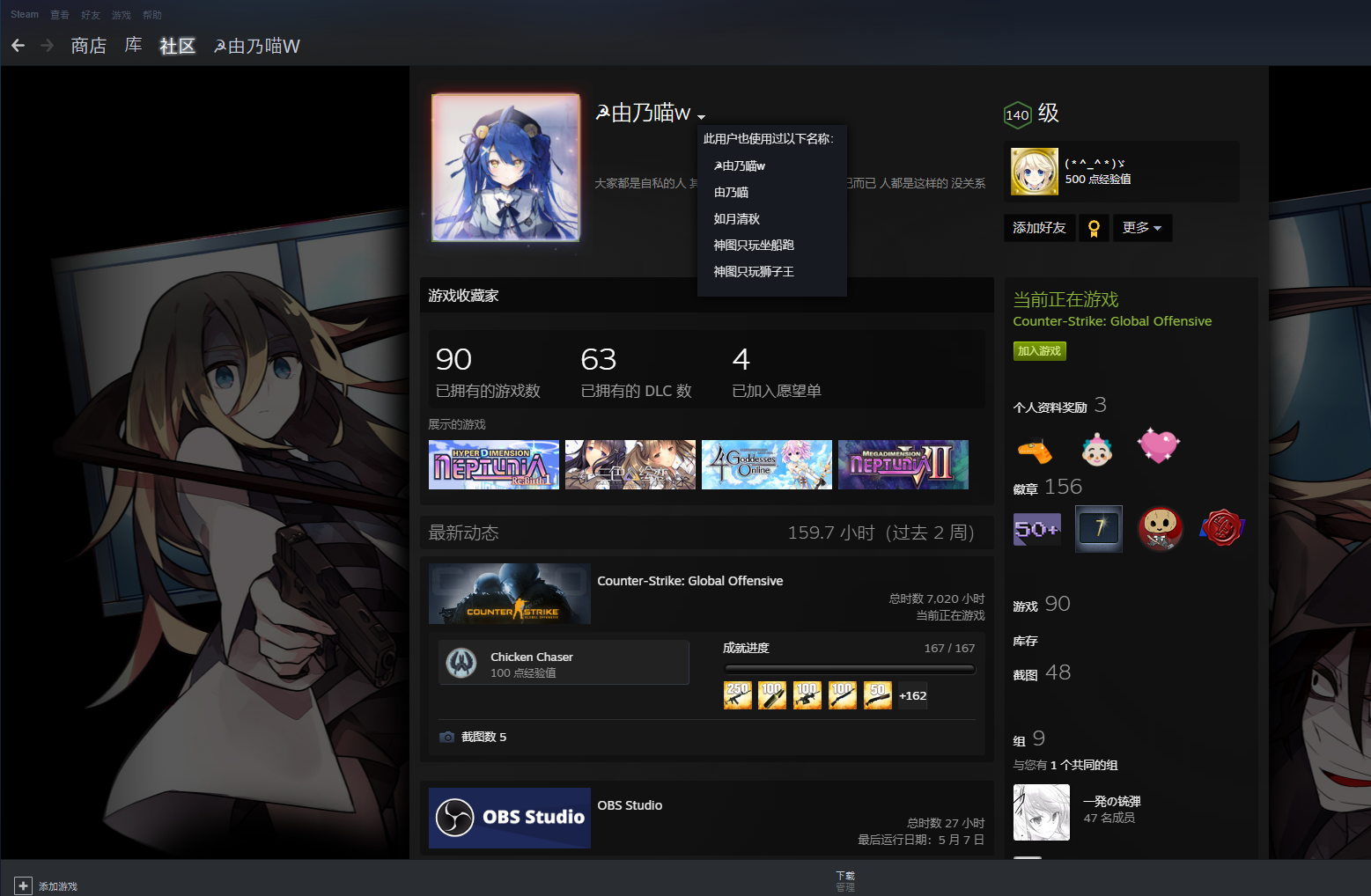Open the 下载 管理 downloads button

(845, 881)
